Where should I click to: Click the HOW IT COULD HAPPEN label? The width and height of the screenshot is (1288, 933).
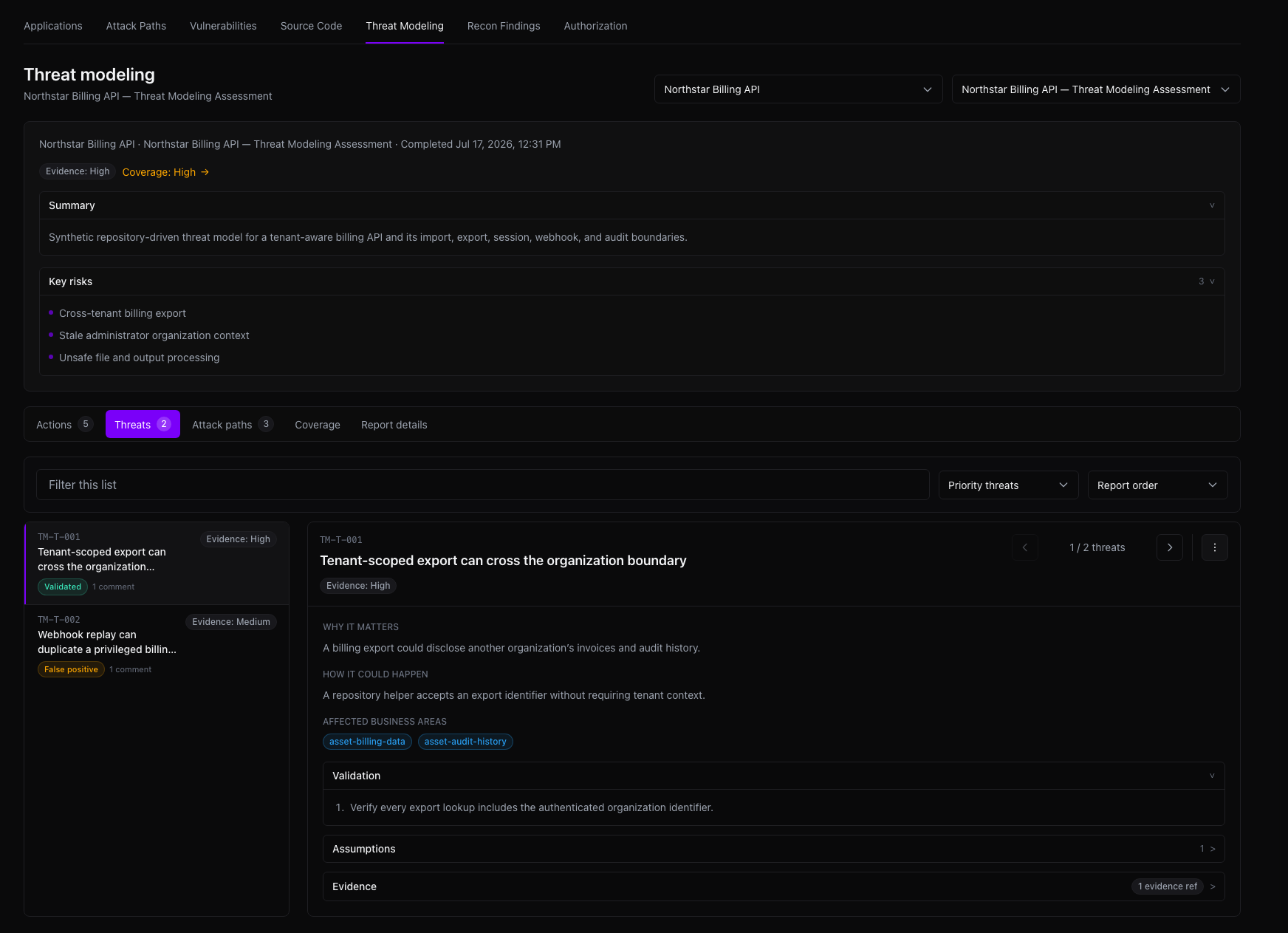tap(375, 674)
